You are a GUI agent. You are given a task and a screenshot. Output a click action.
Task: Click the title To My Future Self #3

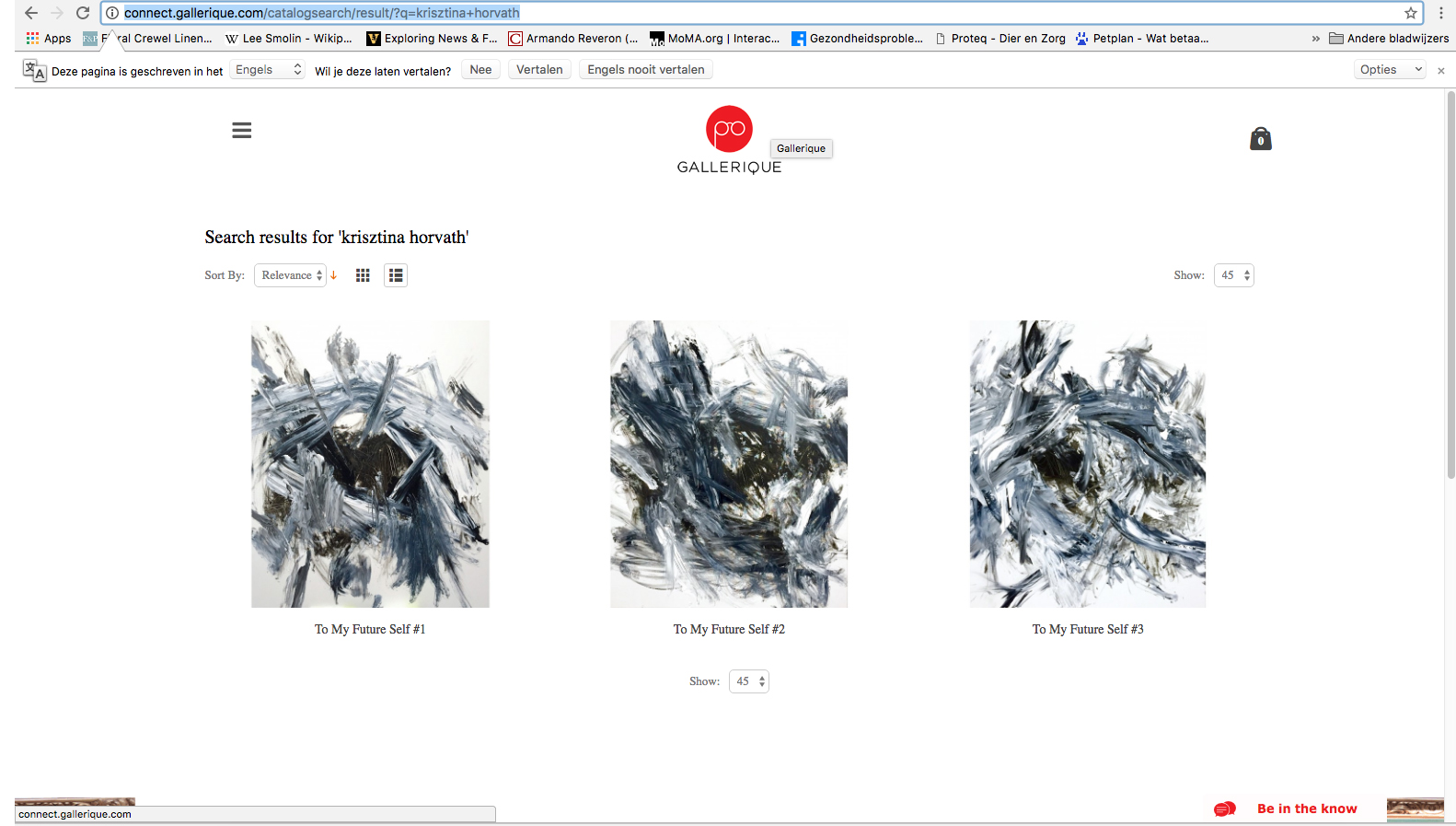click(1088, 630)
